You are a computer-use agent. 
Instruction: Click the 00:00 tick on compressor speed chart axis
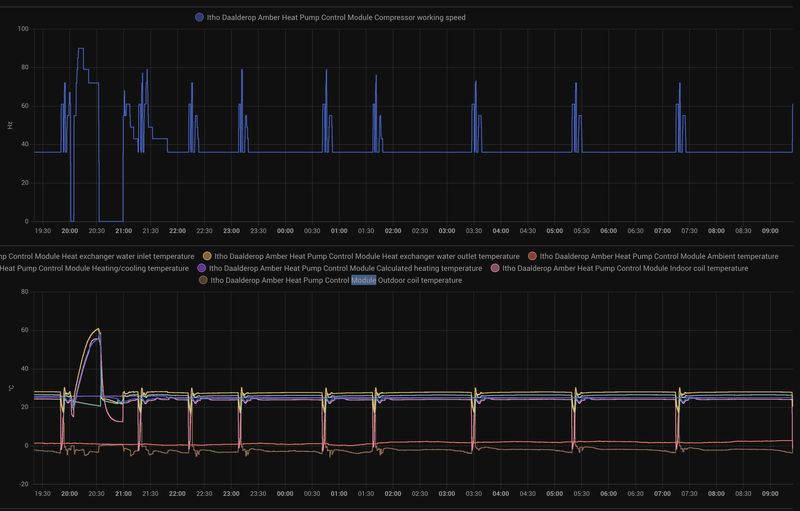click(x=285, y=231)
